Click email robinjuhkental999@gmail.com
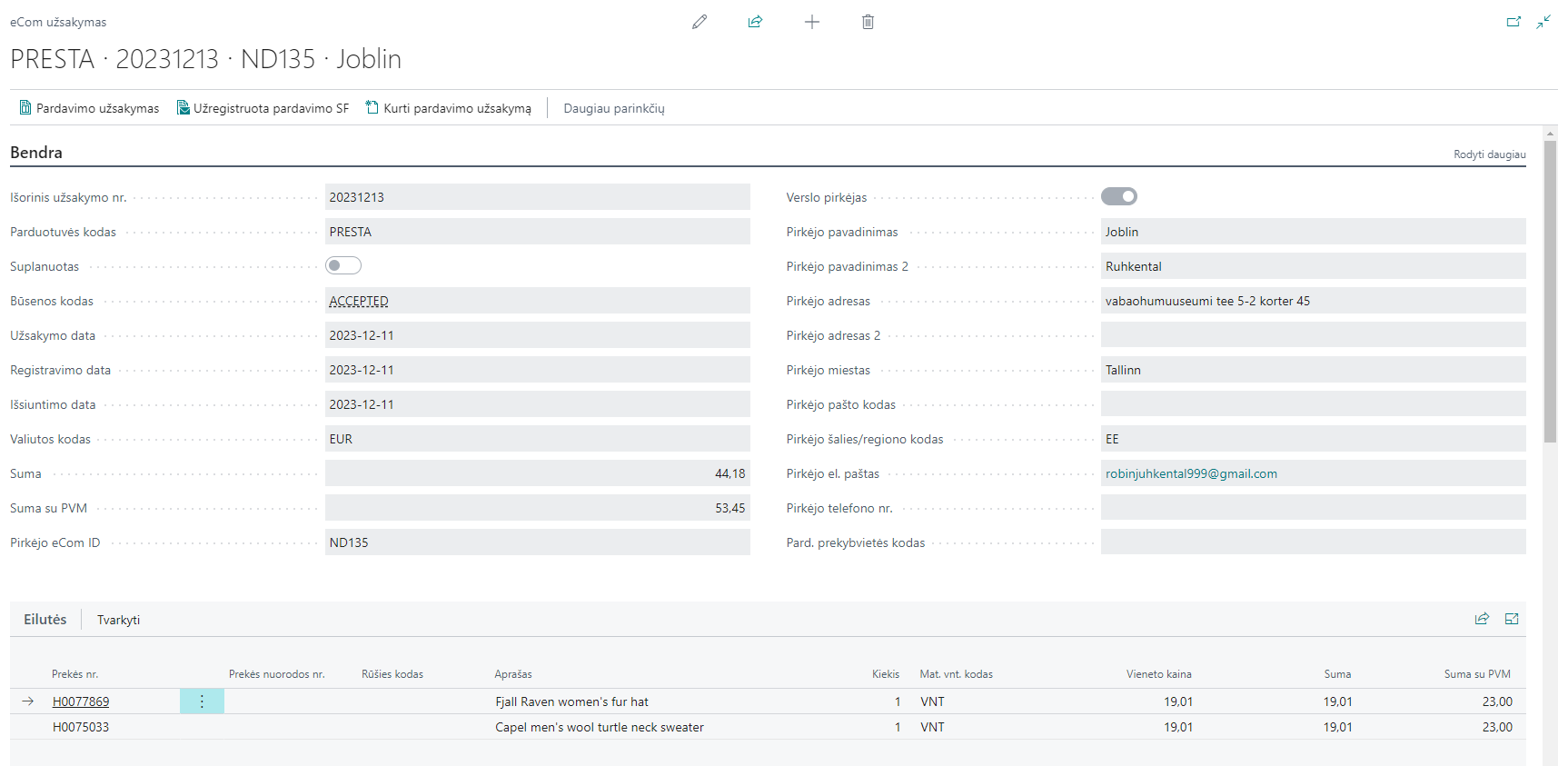This screenshot has width=1568, height=766. (1191, 473)
